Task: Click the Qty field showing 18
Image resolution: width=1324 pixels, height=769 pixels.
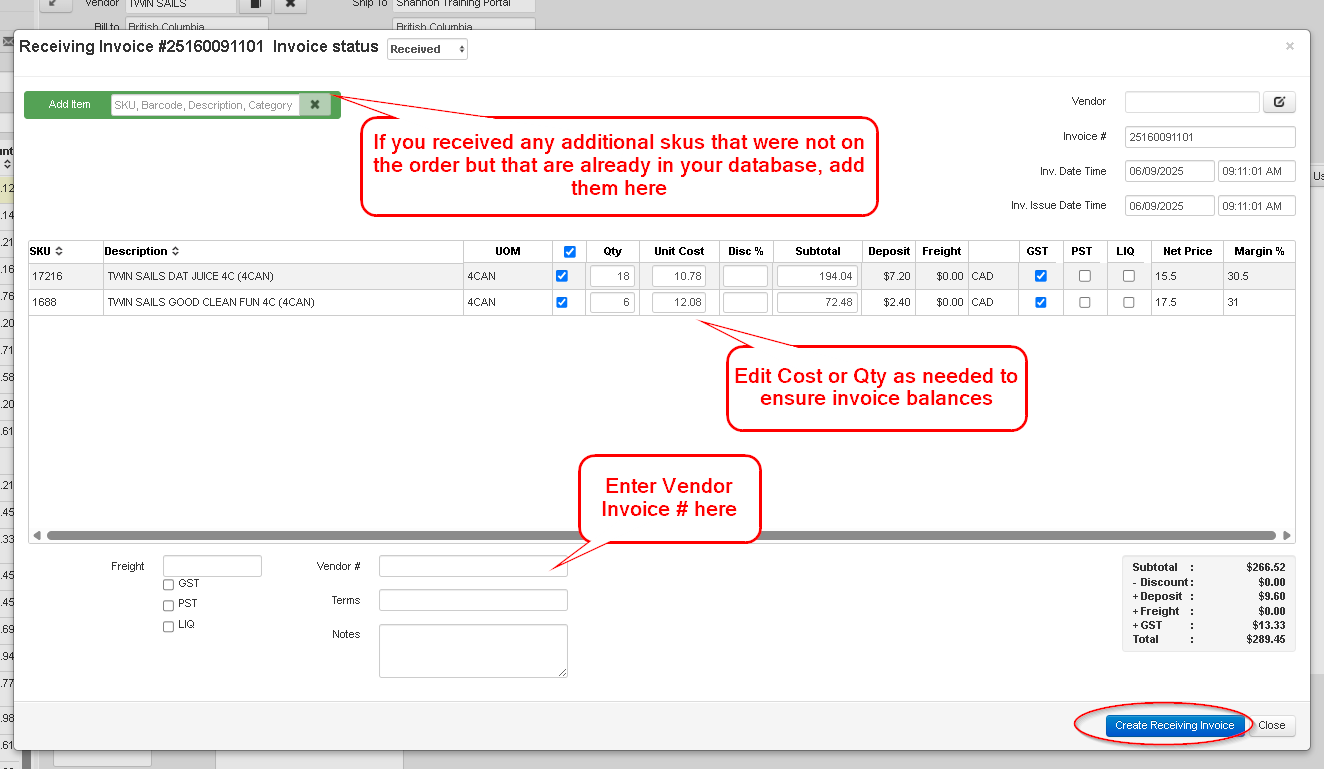Action: click(x=612, y=276)
